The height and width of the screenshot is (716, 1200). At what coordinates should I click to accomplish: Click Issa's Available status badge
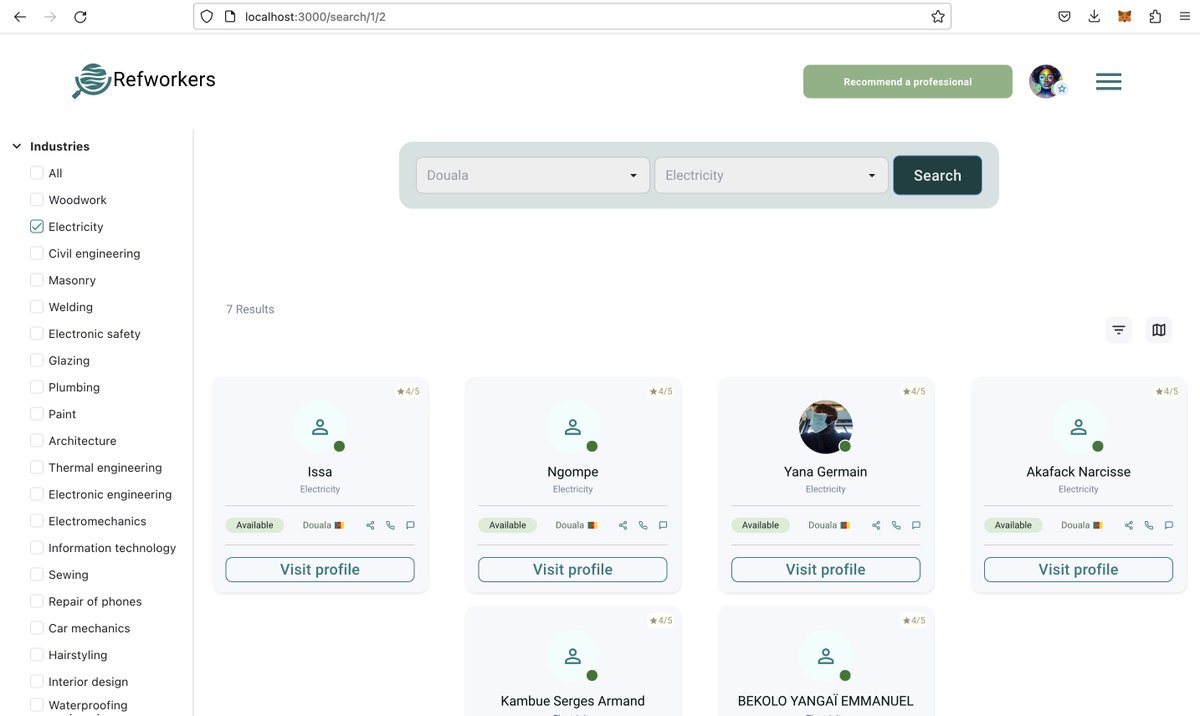tap(255, 525)
